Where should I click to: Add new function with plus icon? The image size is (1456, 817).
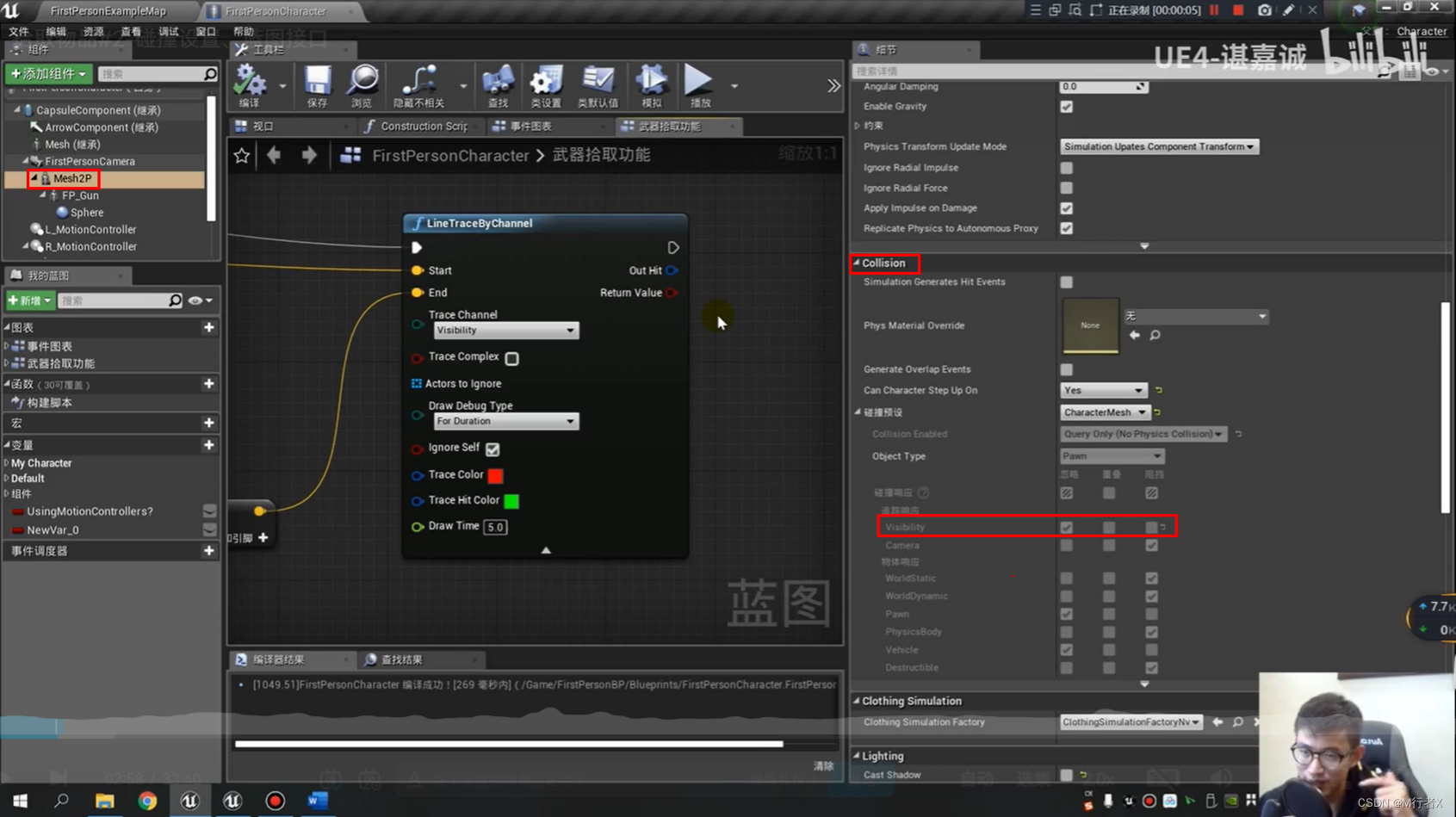pyautogui.click(x=208, y=384)
